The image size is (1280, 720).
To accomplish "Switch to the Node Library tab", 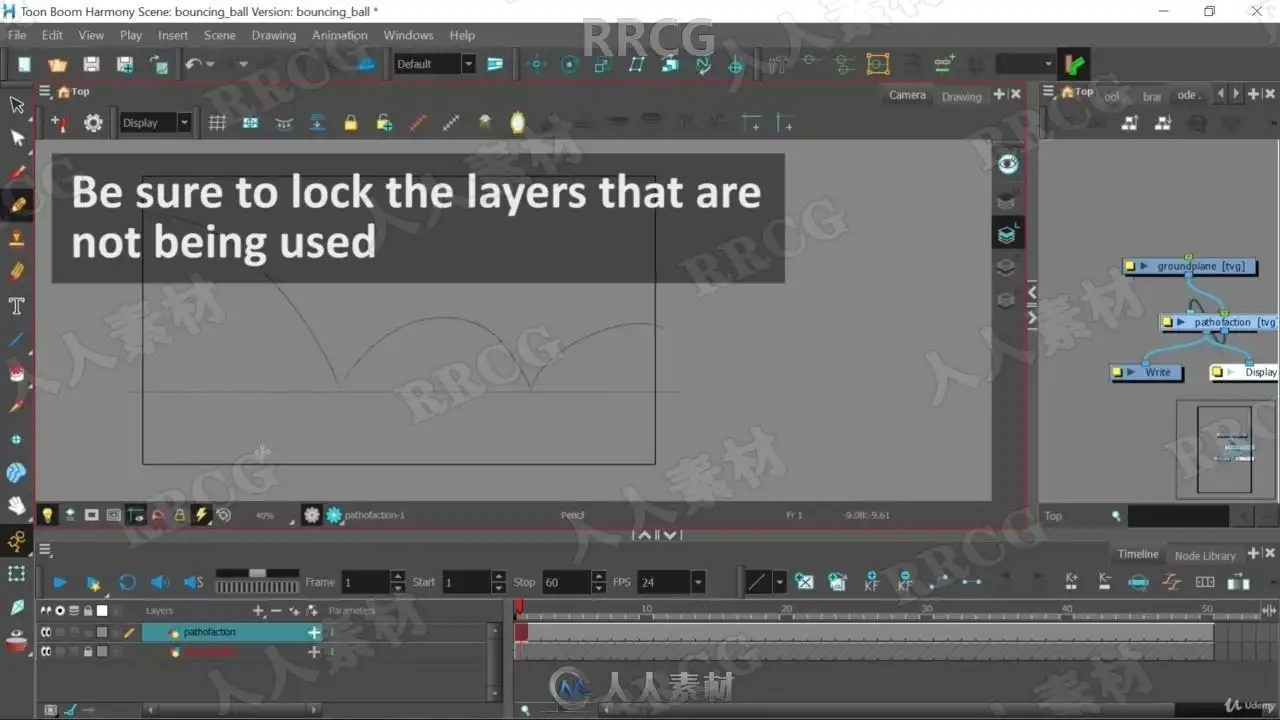I will [x=1204, y=555].
